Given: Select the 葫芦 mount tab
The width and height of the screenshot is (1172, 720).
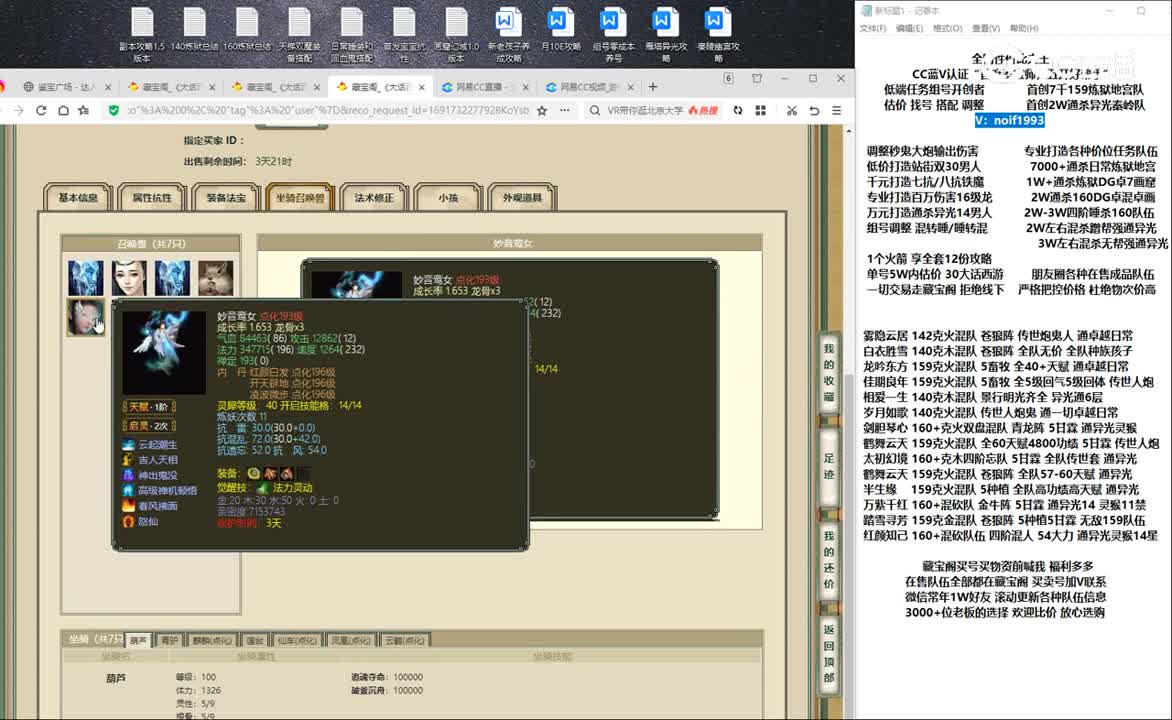Looking at the screenshot, I should click(139, 641).
